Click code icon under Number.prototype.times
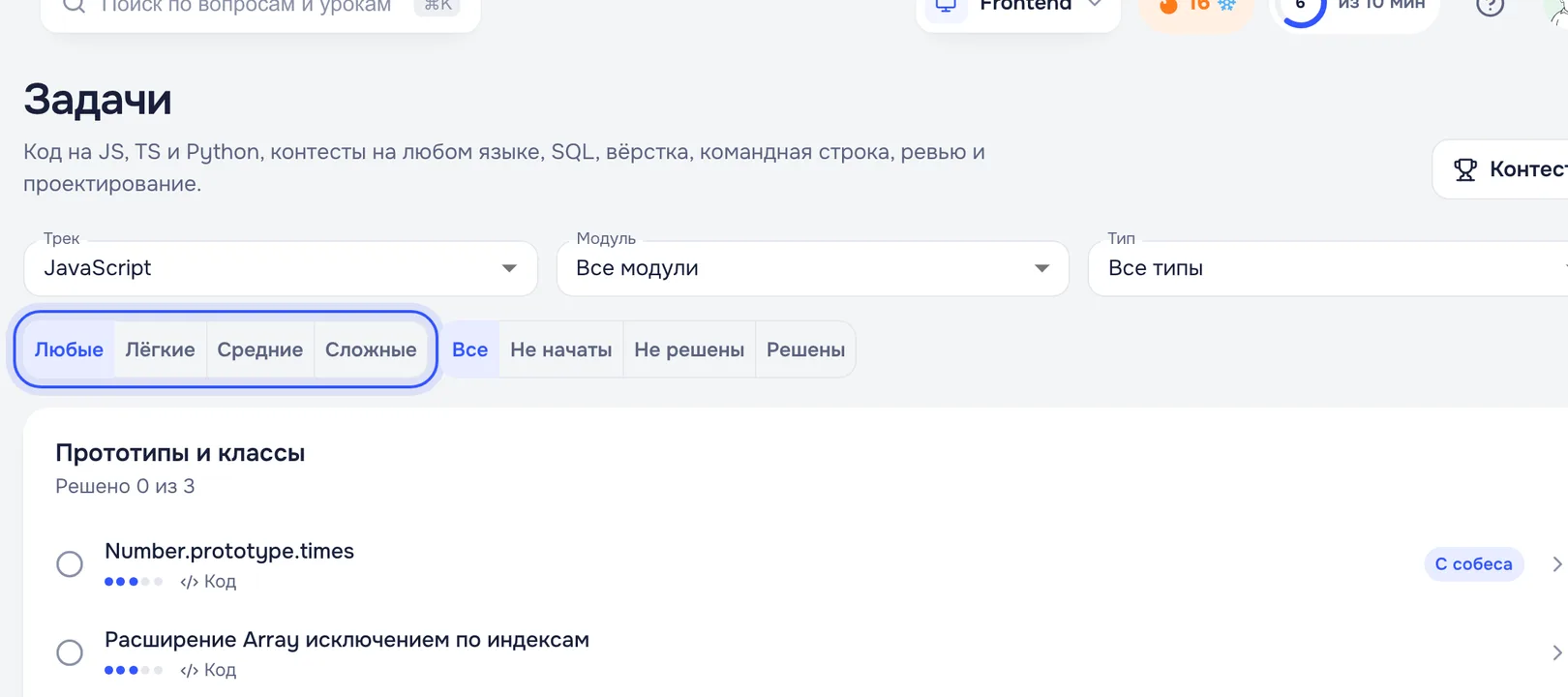The image size is (1568, 697). [190, 582]
